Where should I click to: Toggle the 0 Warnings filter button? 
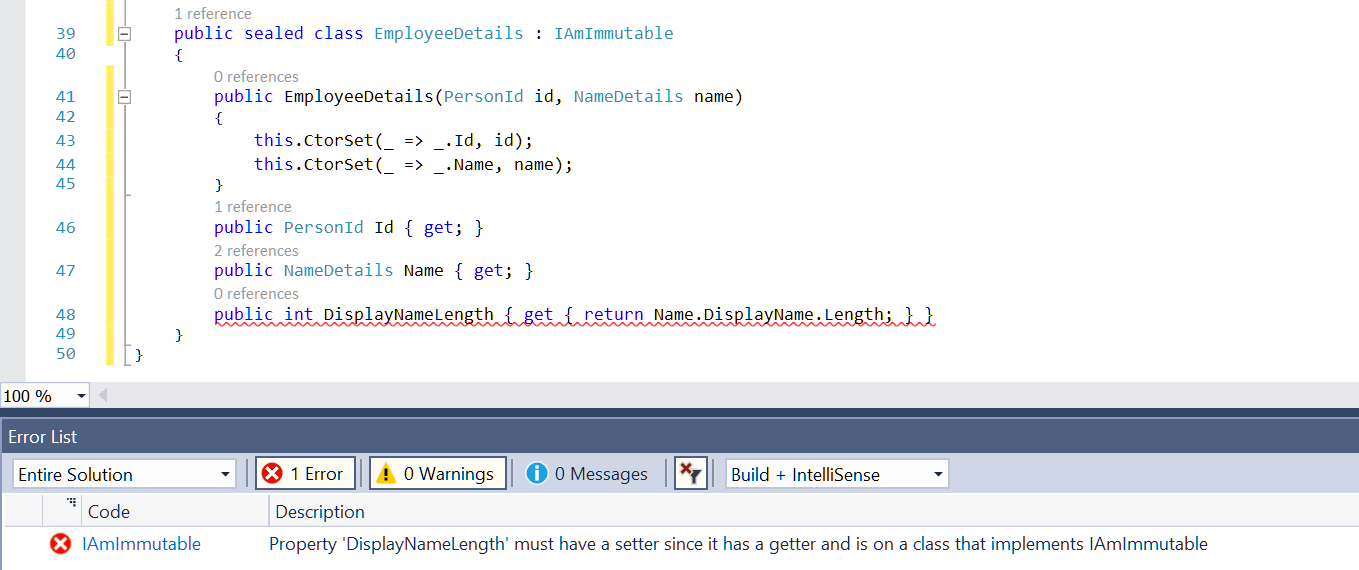tap(437, 474)
